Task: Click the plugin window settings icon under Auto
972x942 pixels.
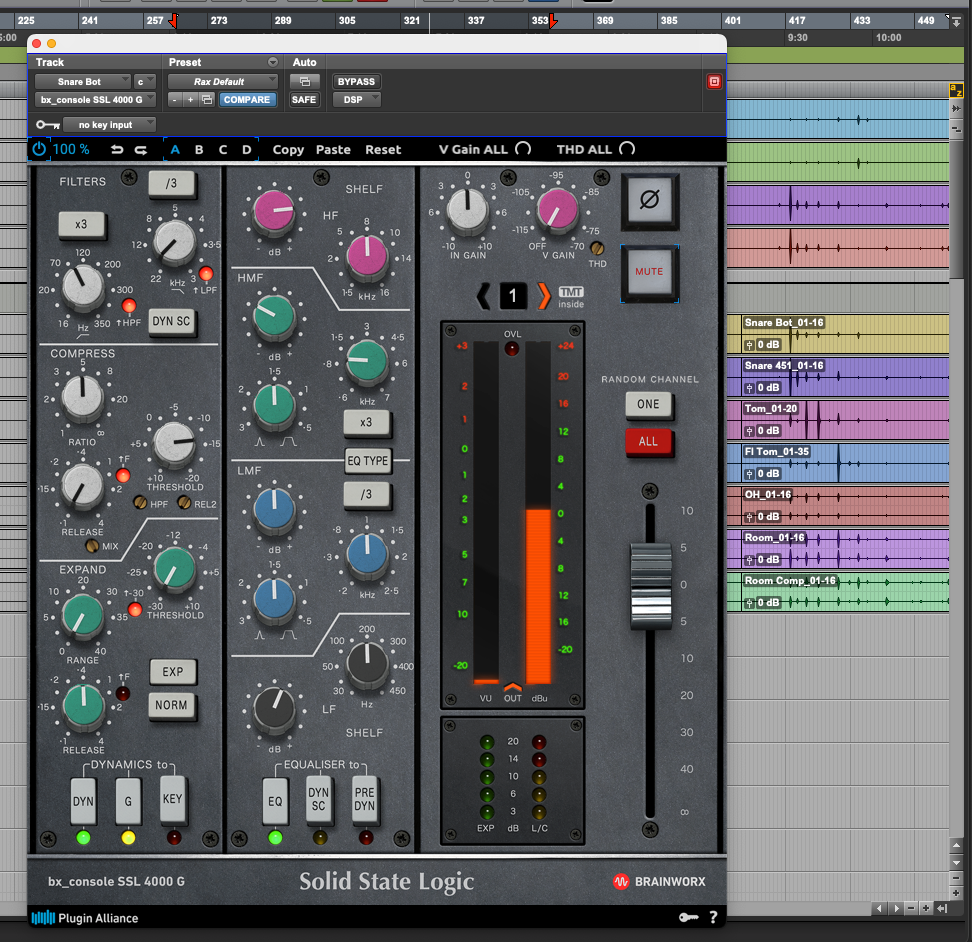Action: click(304, 82)
